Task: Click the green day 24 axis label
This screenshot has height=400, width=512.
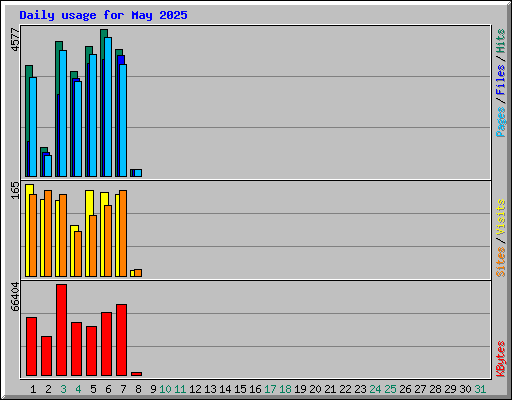Action: coord(375,389)
